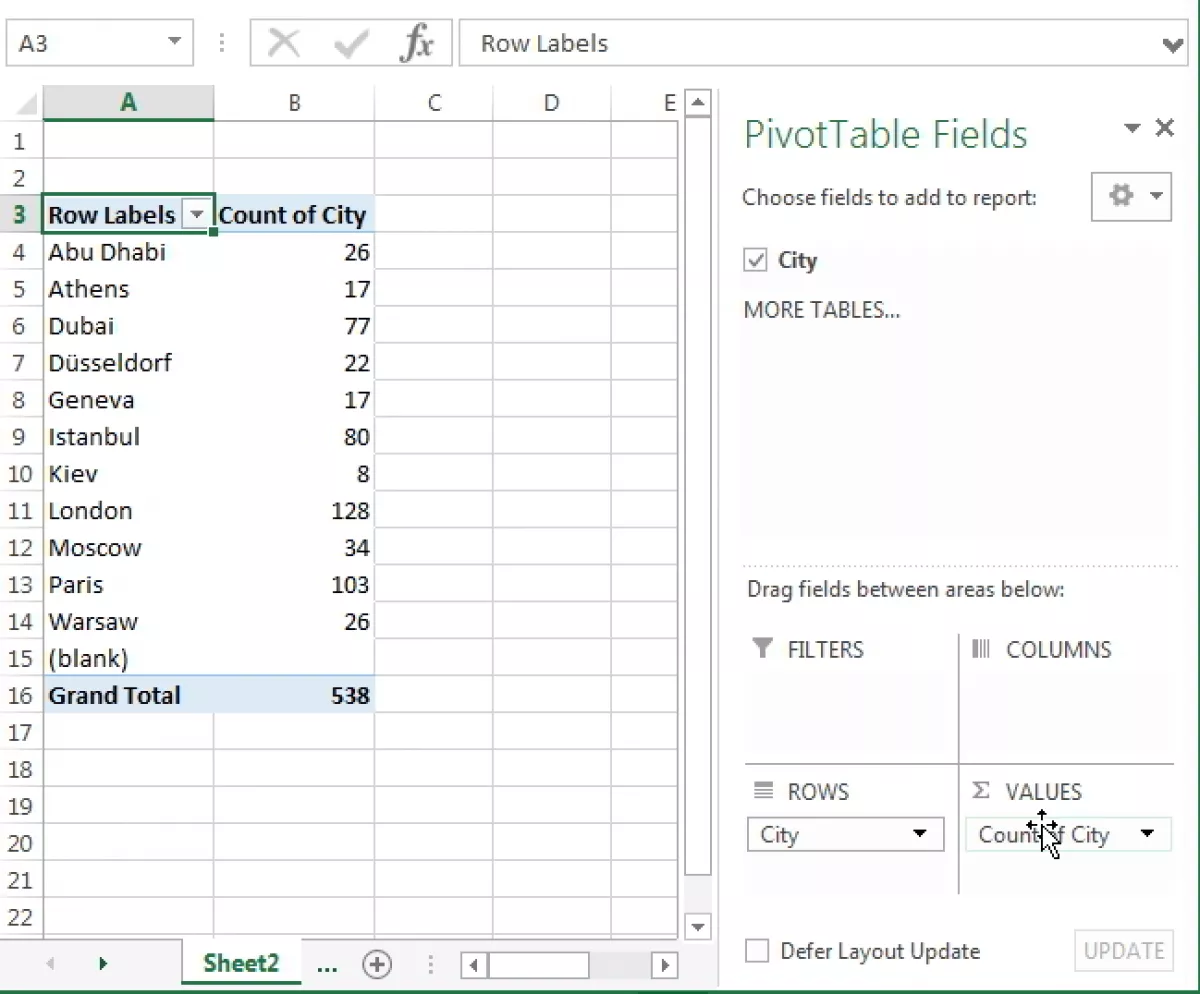Open the Row Labels filter dropdown
This screenshot has width=1200, height=994.
197,214
